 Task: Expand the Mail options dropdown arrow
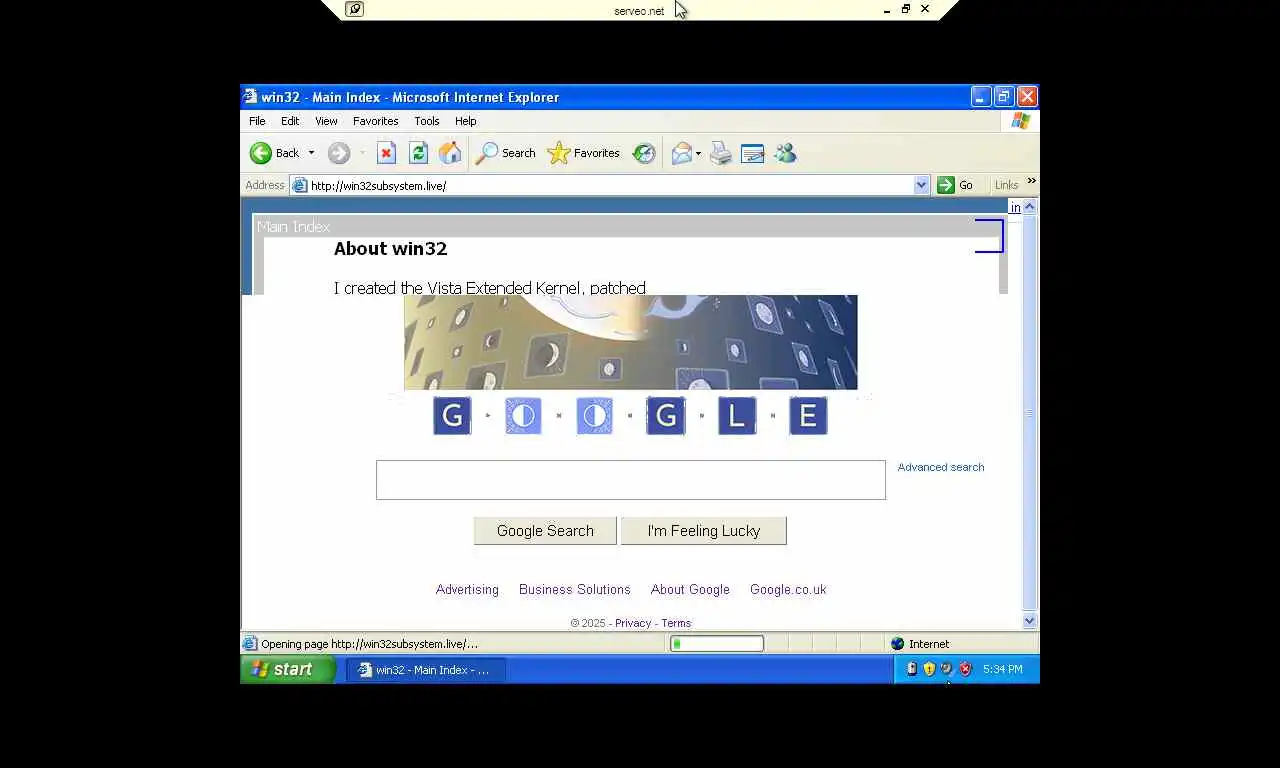698,153
